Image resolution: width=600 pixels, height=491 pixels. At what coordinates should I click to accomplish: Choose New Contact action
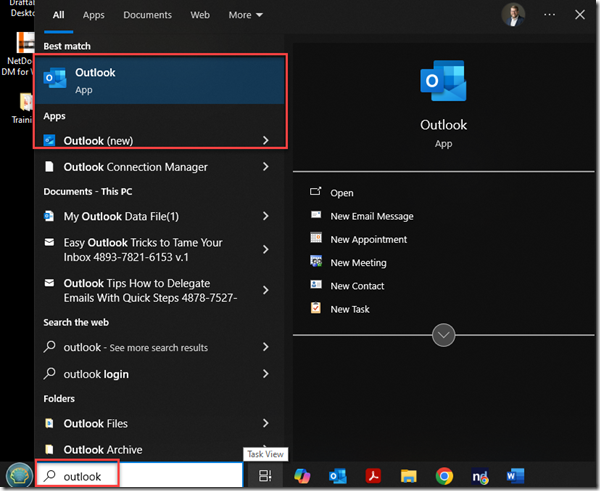coord(357,286)
